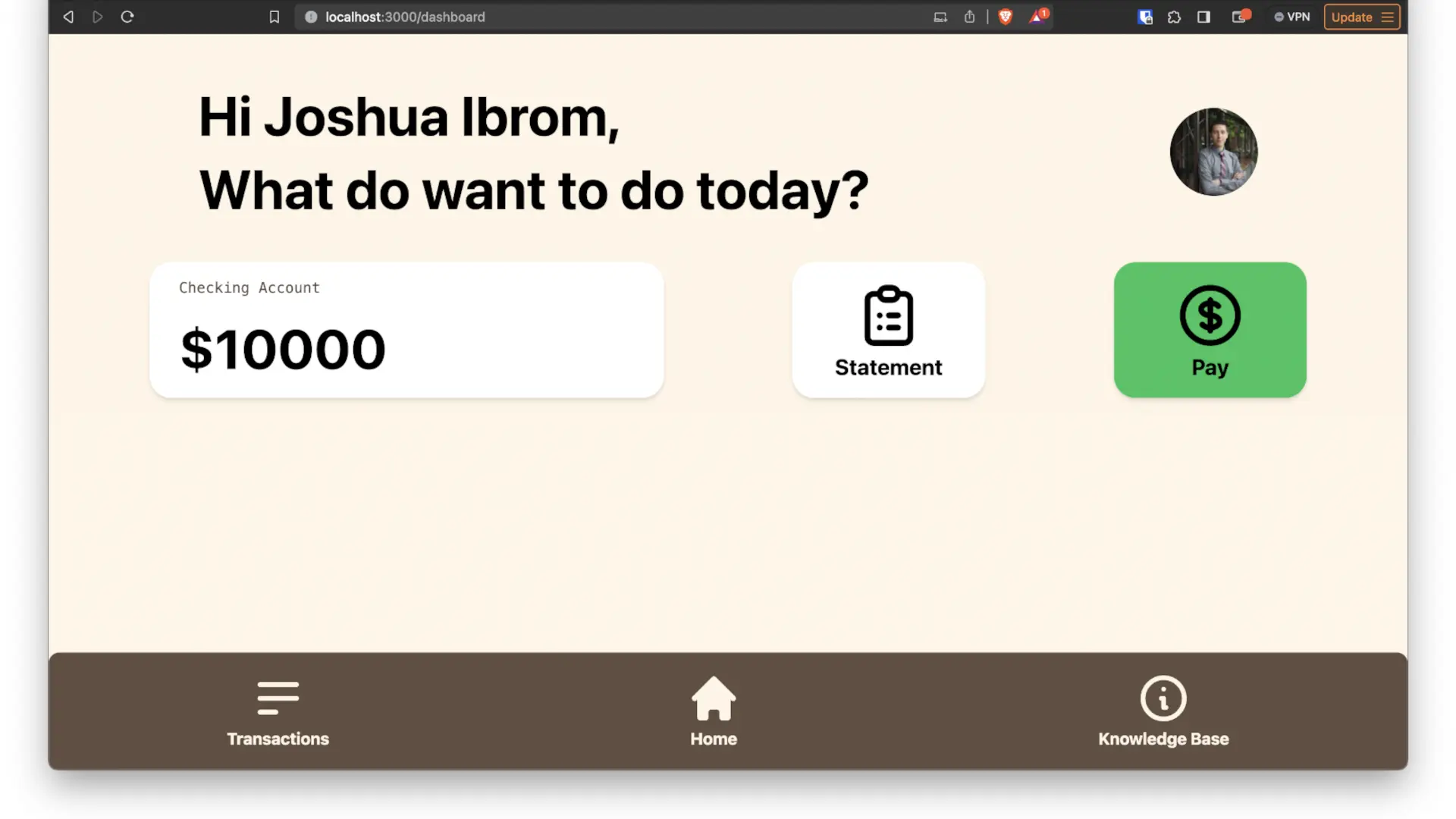Select the Knowledge Base info icon

click(1162, 697)
